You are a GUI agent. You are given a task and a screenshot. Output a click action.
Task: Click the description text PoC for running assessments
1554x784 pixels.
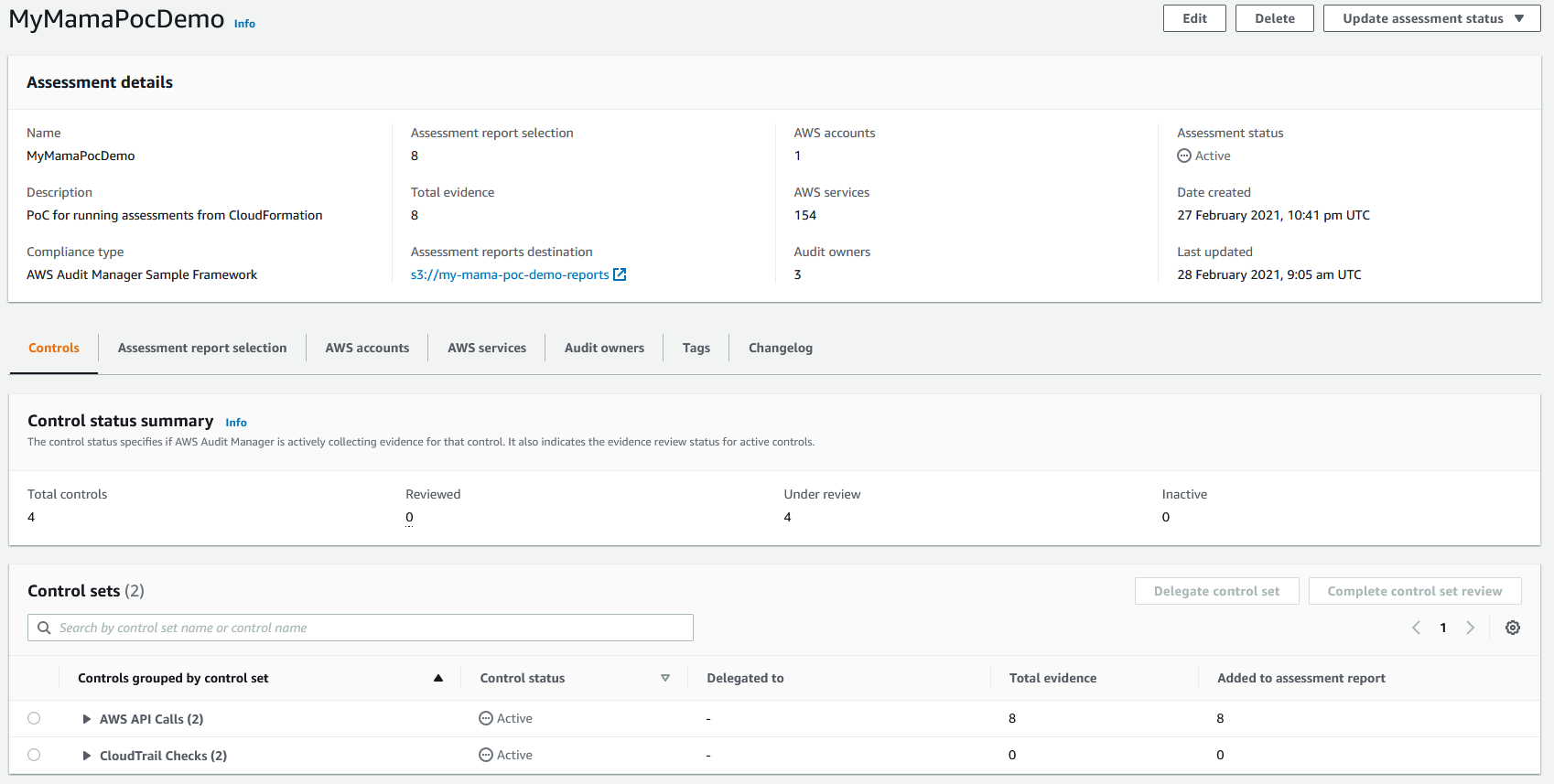(x=175, y=215)
